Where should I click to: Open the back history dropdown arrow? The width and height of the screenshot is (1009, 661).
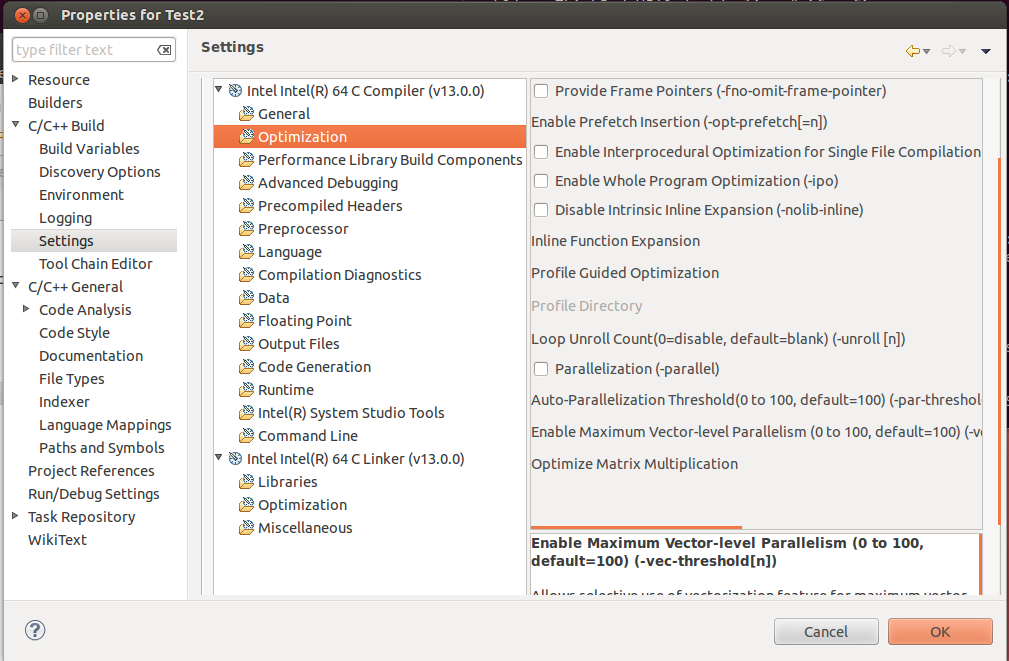[927, 51]
